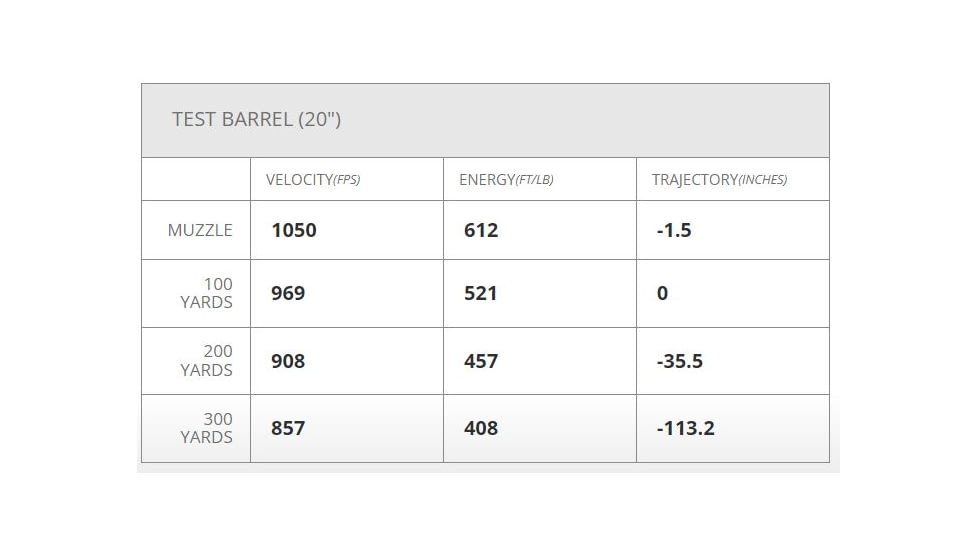Select trajectory value -113.2

(x=685, y=428)
